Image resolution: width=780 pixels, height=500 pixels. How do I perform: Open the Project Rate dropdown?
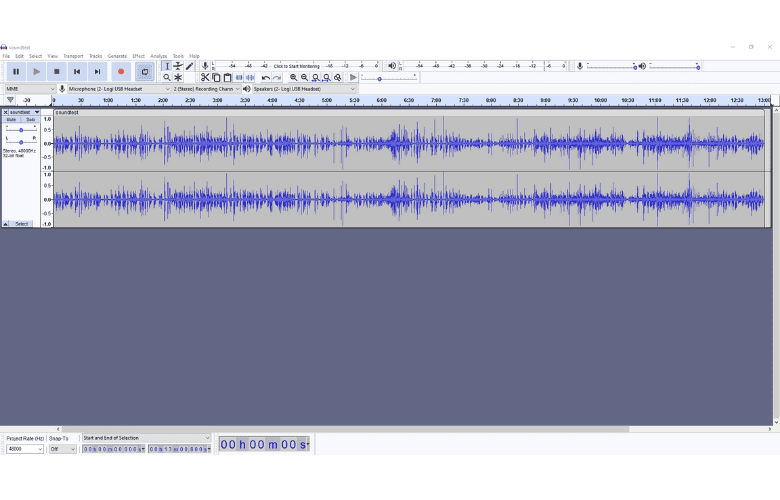click(25, 449)
